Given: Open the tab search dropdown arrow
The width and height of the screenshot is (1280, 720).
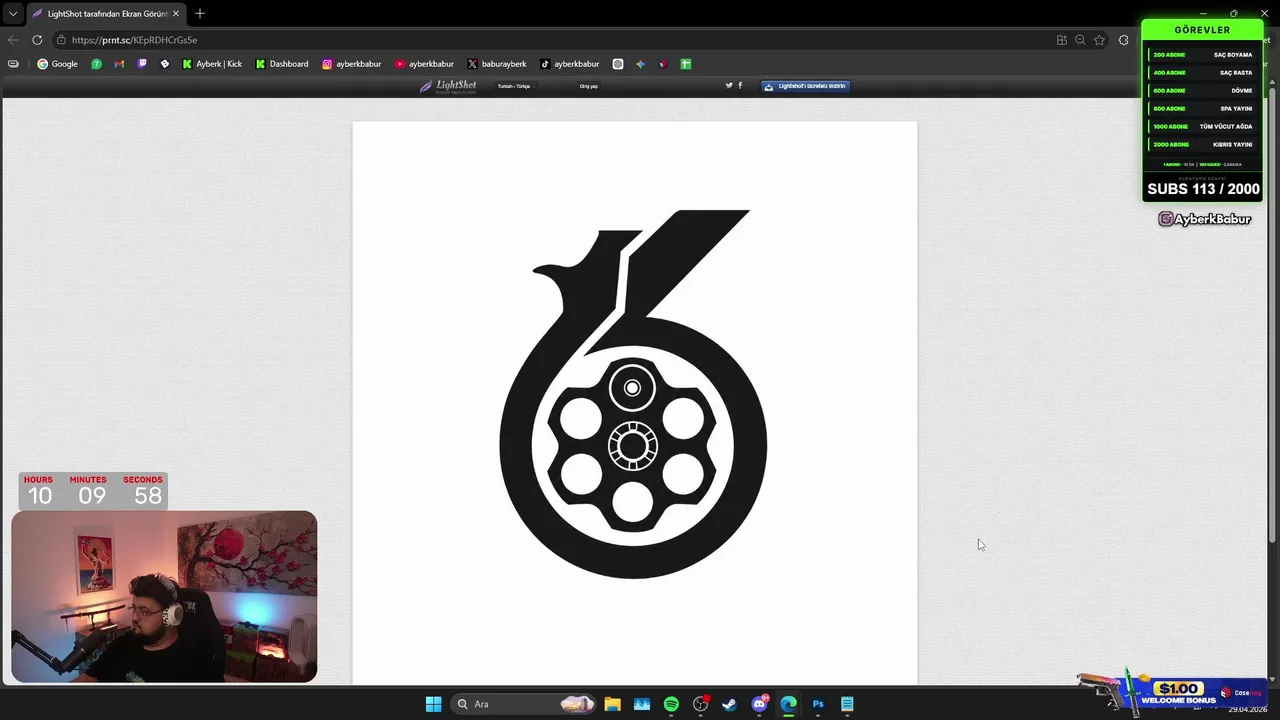Looking at the screenshot, I should (13, 14).
